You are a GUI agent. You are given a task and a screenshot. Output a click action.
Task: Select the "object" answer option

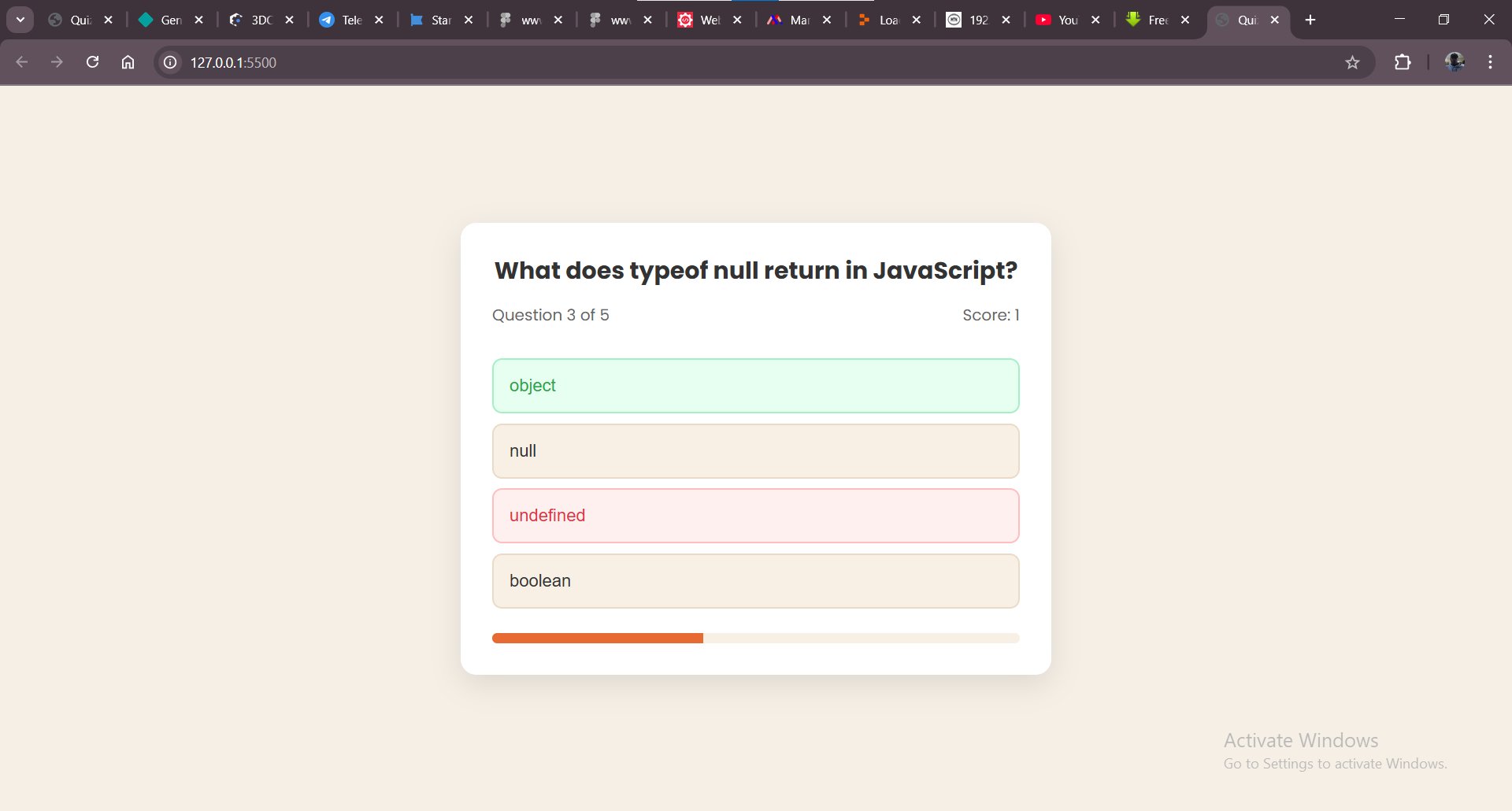pyautogui.click(x=755, y=386)
